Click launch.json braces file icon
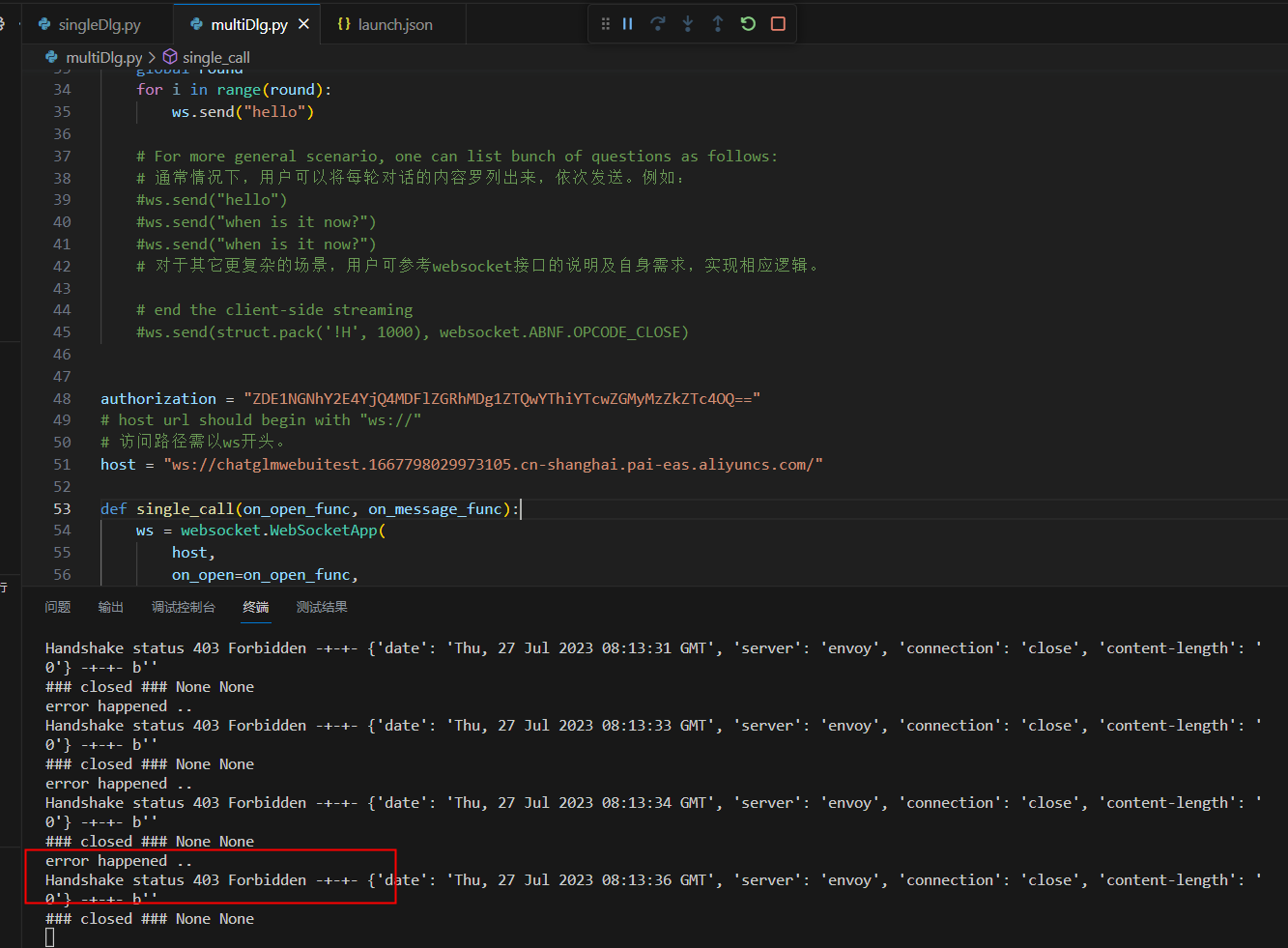The width and height of the screenshot is (1288, 948). click(344, 24)
